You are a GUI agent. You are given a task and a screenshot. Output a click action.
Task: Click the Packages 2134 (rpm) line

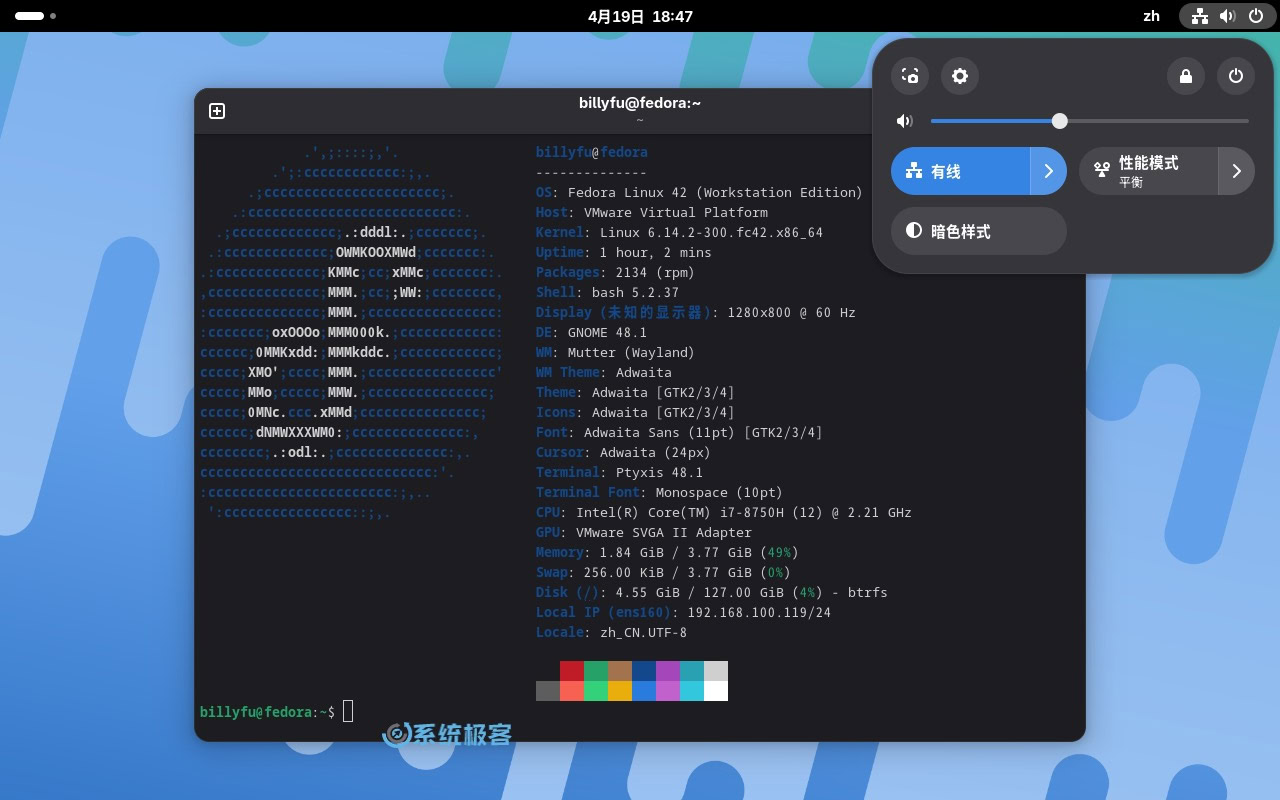[x=615, y=272]
